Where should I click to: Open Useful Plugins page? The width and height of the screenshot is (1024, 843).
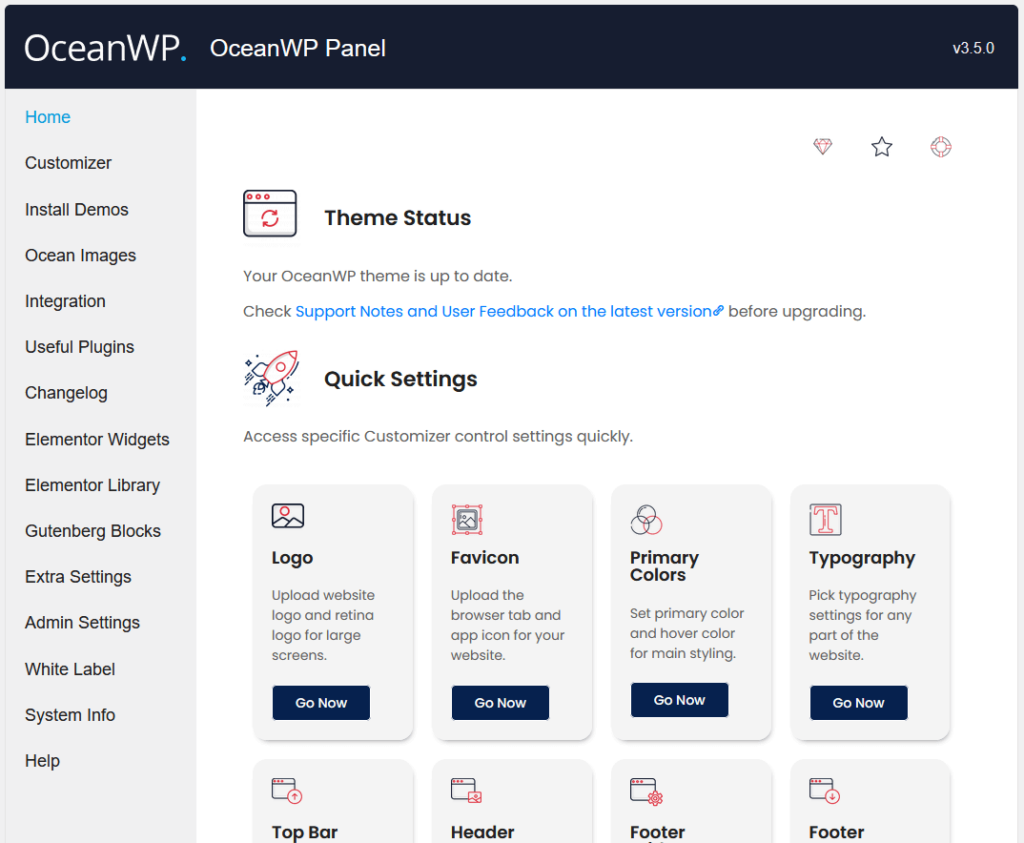80,347
